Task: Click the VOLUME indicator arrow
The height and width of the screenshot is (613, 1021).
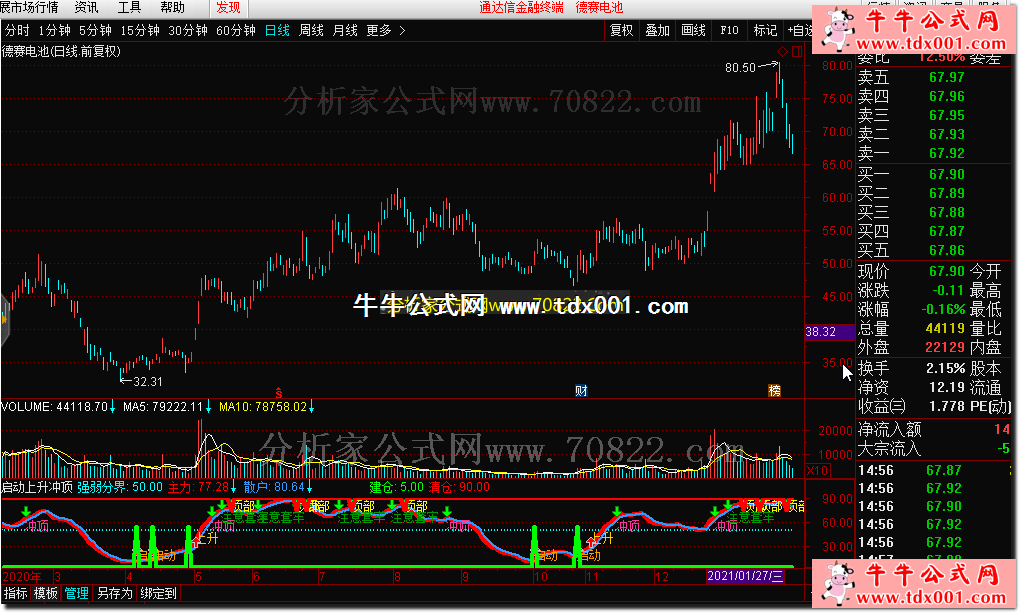Action: pyautogui.click(x=112, y=407)
